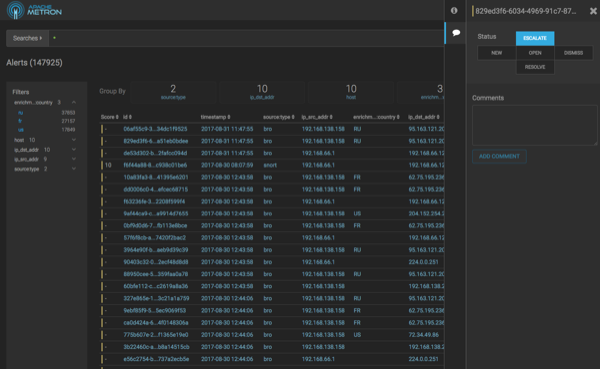Open alert 06af55c9-3...34dc1f9525 link
600x369 pixels.
tap(155, 129)
